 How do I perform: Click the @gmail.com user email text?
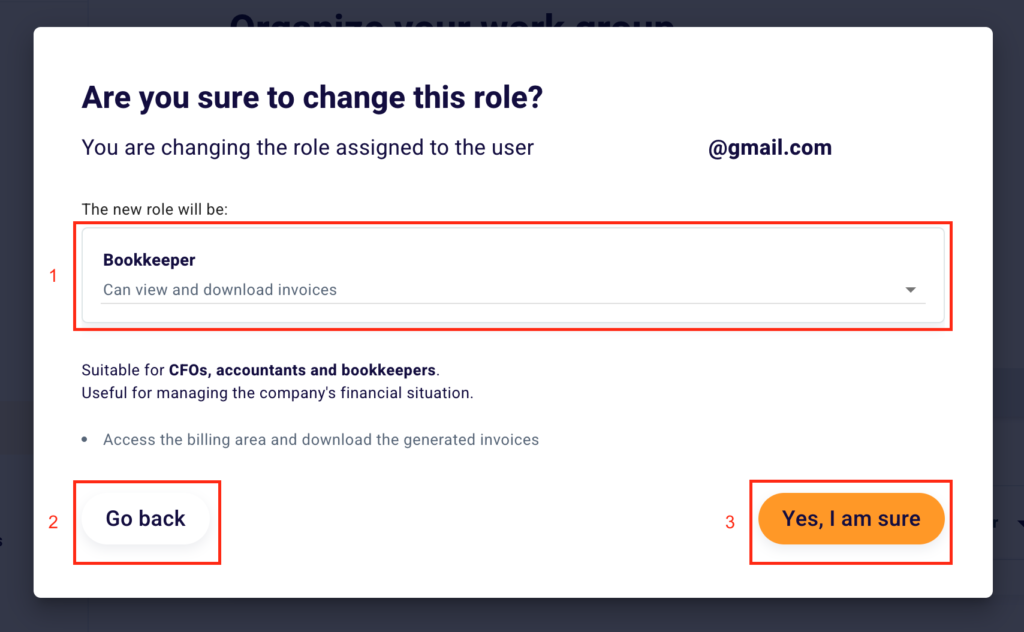(769, 148)
